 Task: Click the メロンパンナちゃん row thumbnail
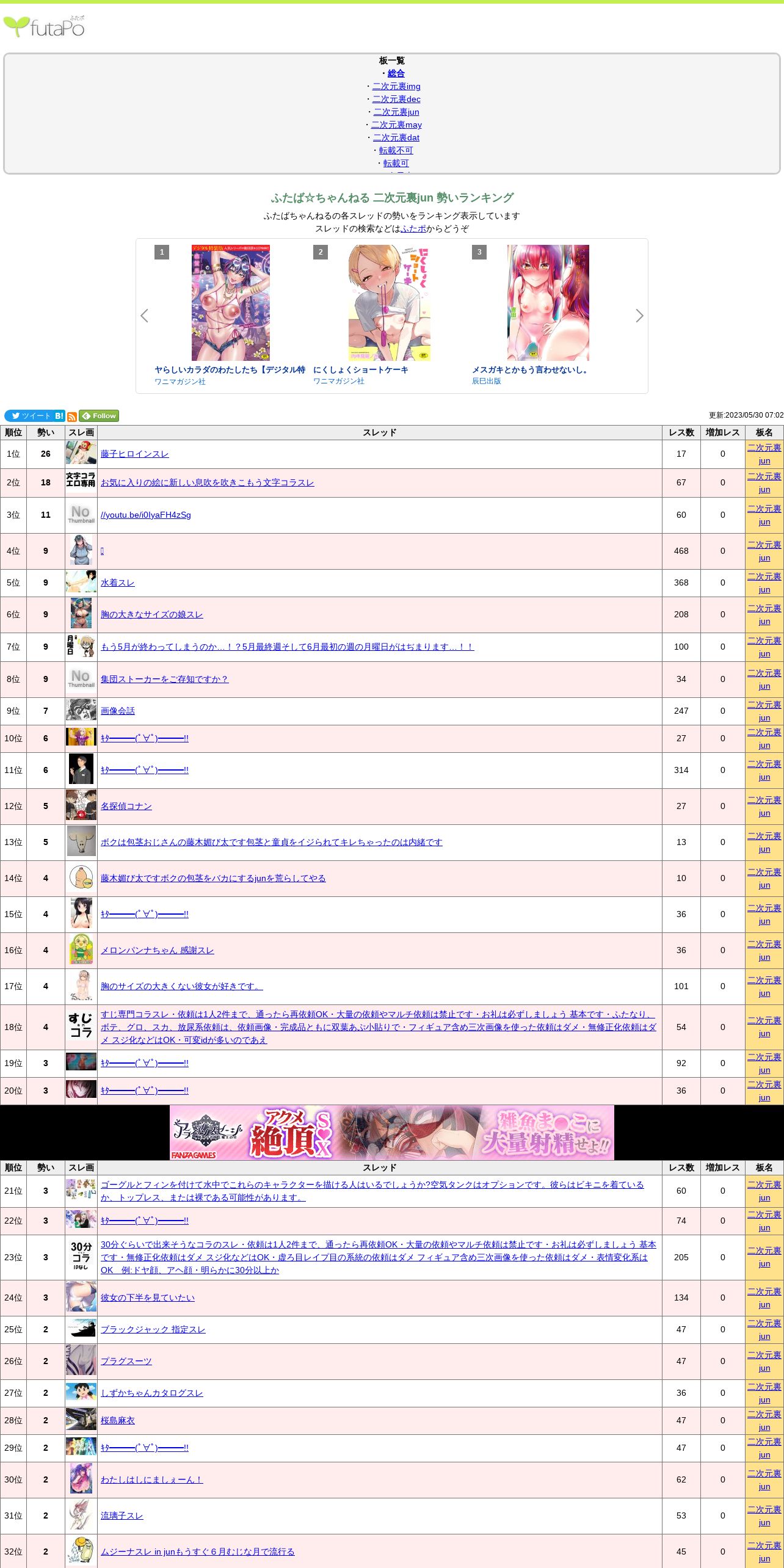(81, 949)
